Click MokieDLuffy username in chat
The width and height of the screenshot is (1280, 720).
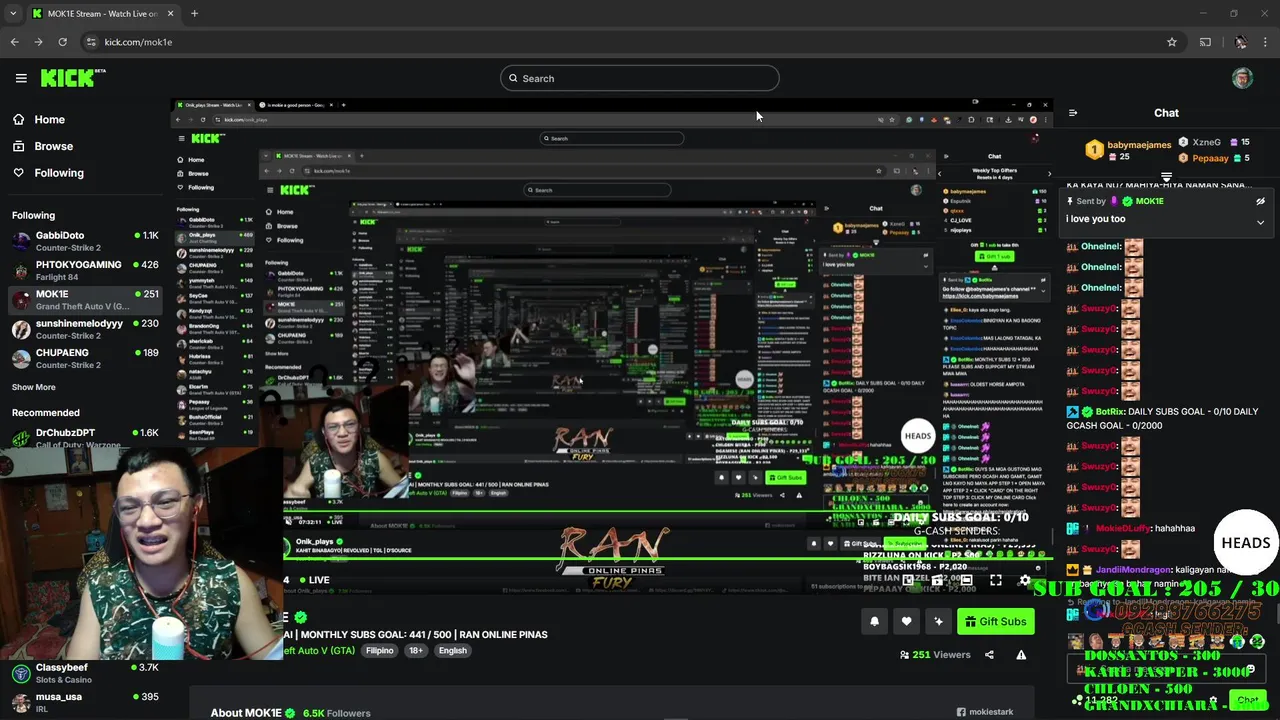point(1123,528)
